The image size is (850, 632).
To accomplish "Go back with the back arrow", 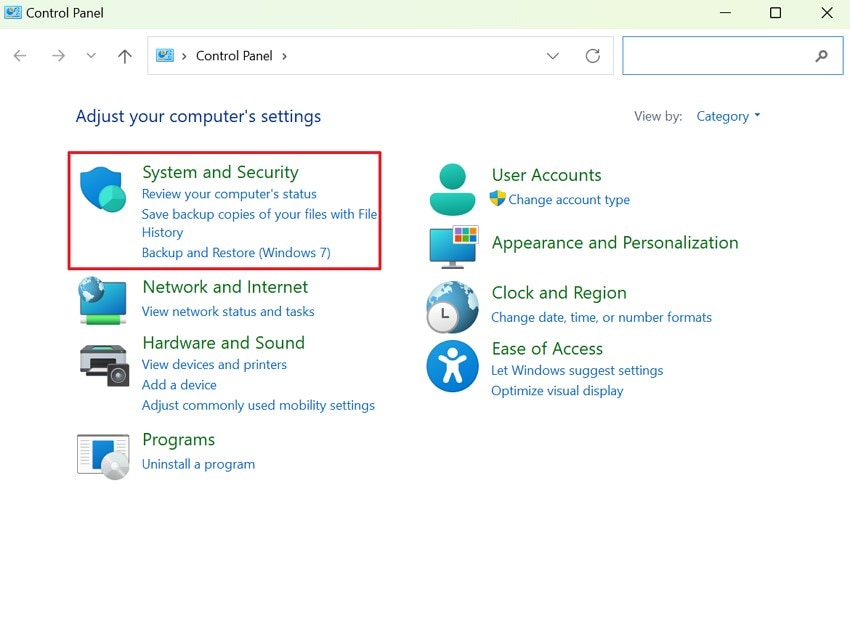I will [20, 55].
